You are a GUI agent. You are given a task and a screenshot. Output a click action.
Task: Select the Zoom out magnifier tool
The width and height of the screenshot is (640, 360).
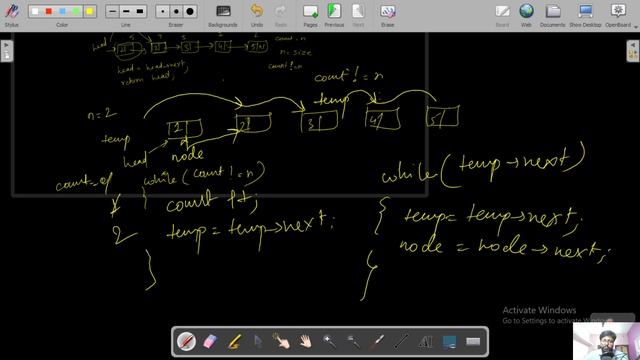tap(353, 341)
